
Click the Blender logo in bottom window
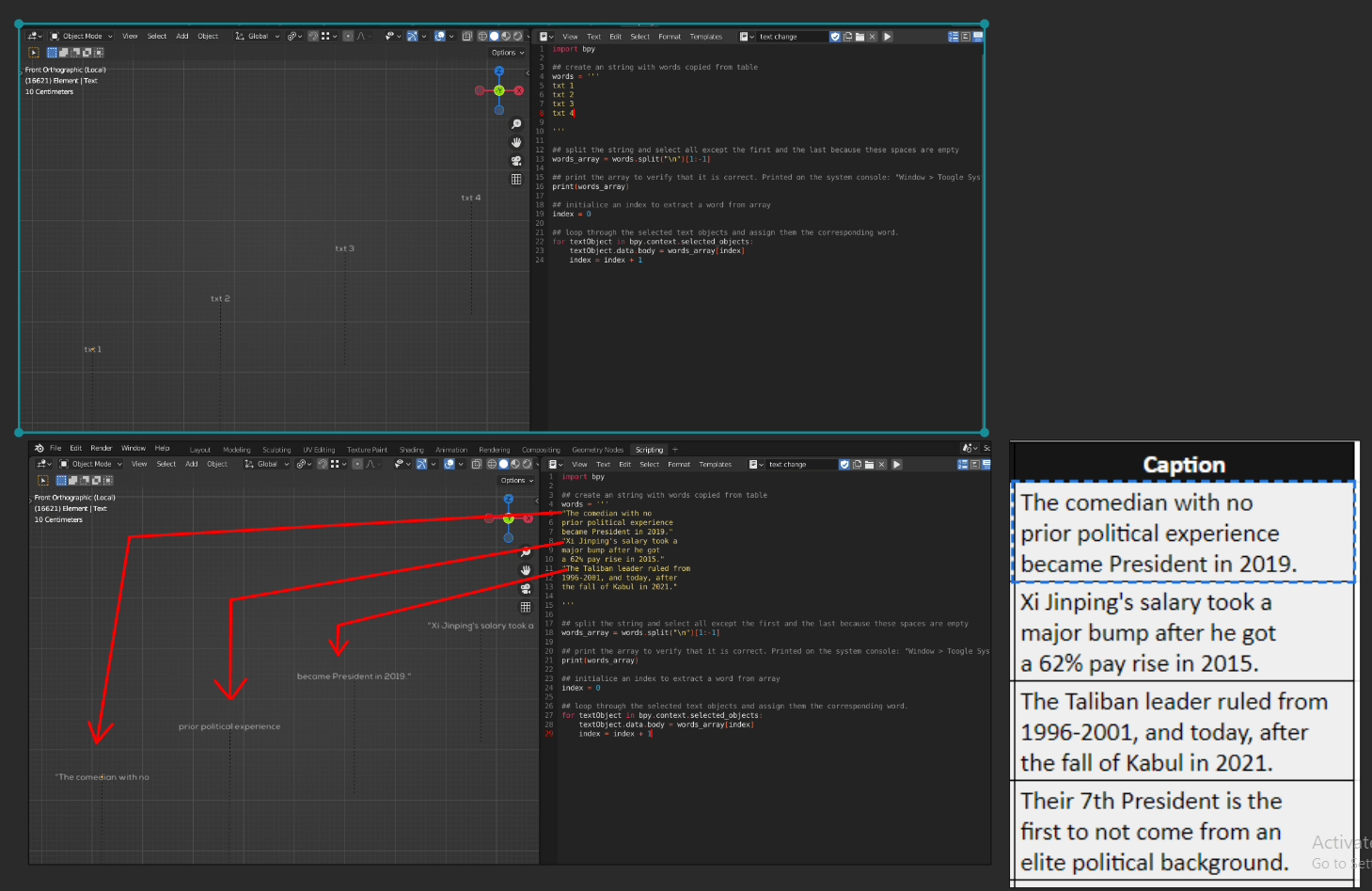[x=39, y=448]
